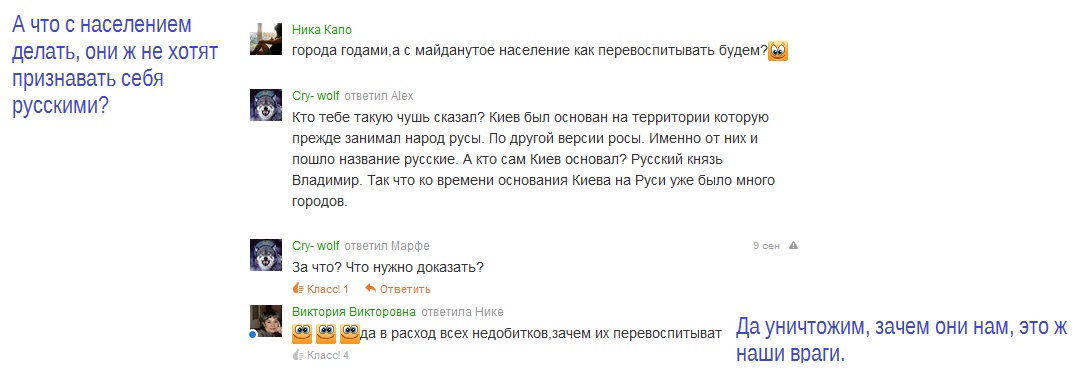Screen dimensions: 1083x371
Task: Select the '9 сен' date stamp
Action: tap(766, 245)
